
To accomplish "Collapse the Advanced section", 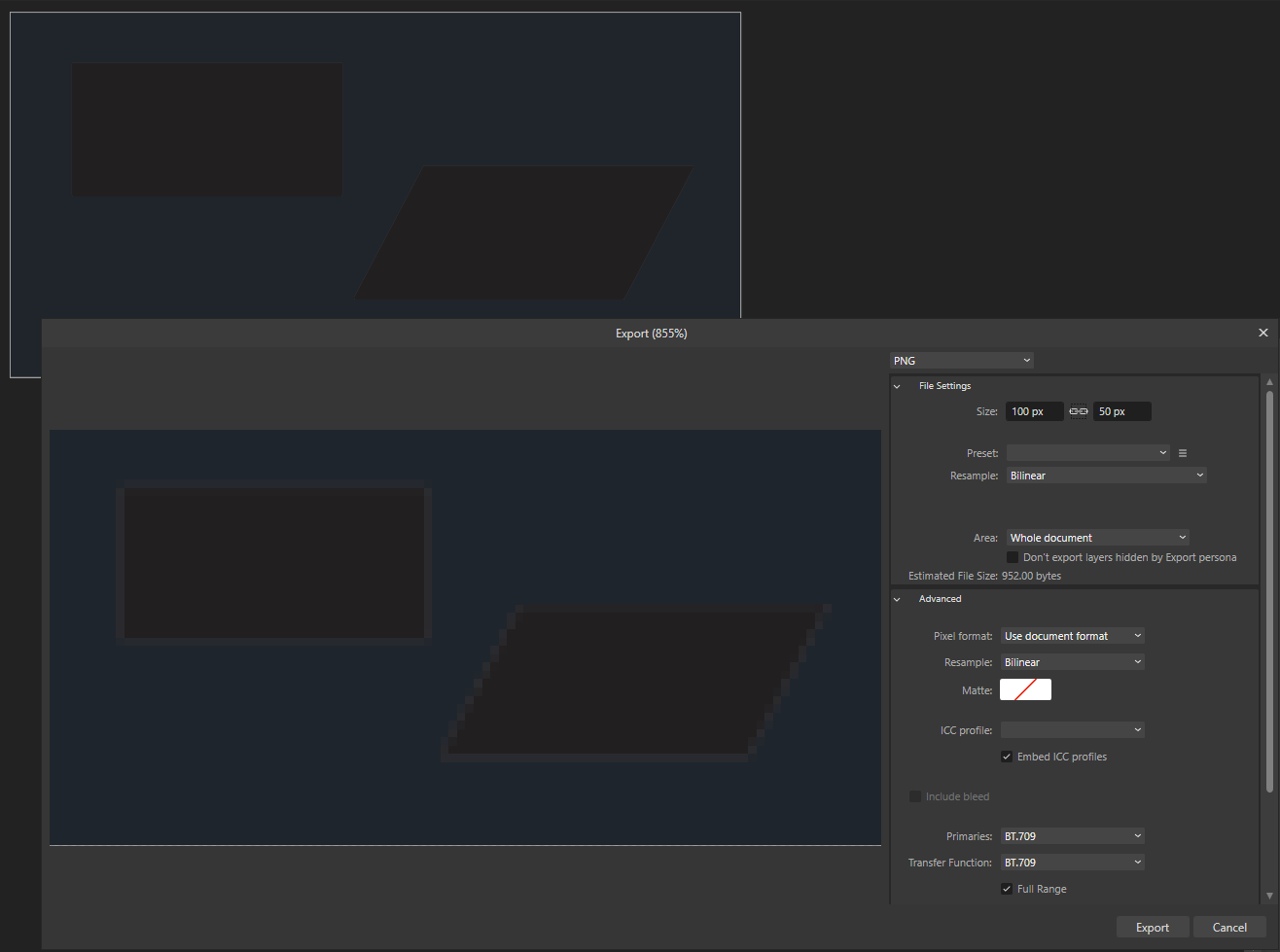I will [896, 598].
